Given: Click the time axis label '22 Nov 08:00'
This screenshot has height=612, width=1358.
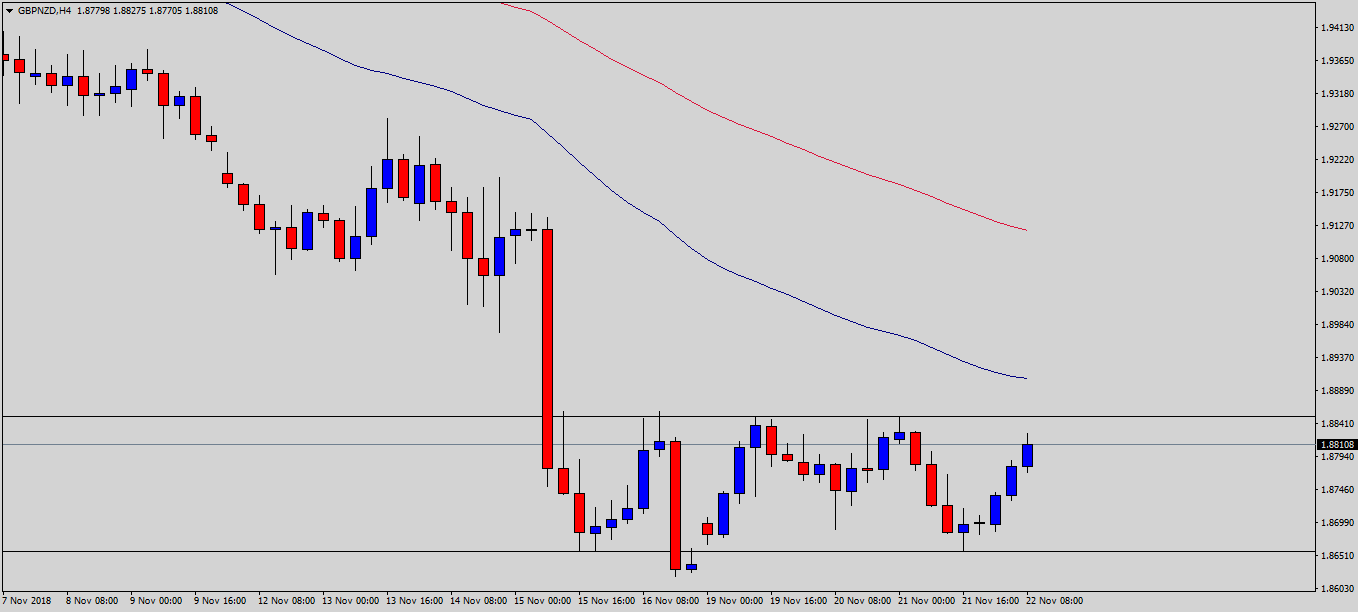Looking at the screenshot, I should (1054, 602).
